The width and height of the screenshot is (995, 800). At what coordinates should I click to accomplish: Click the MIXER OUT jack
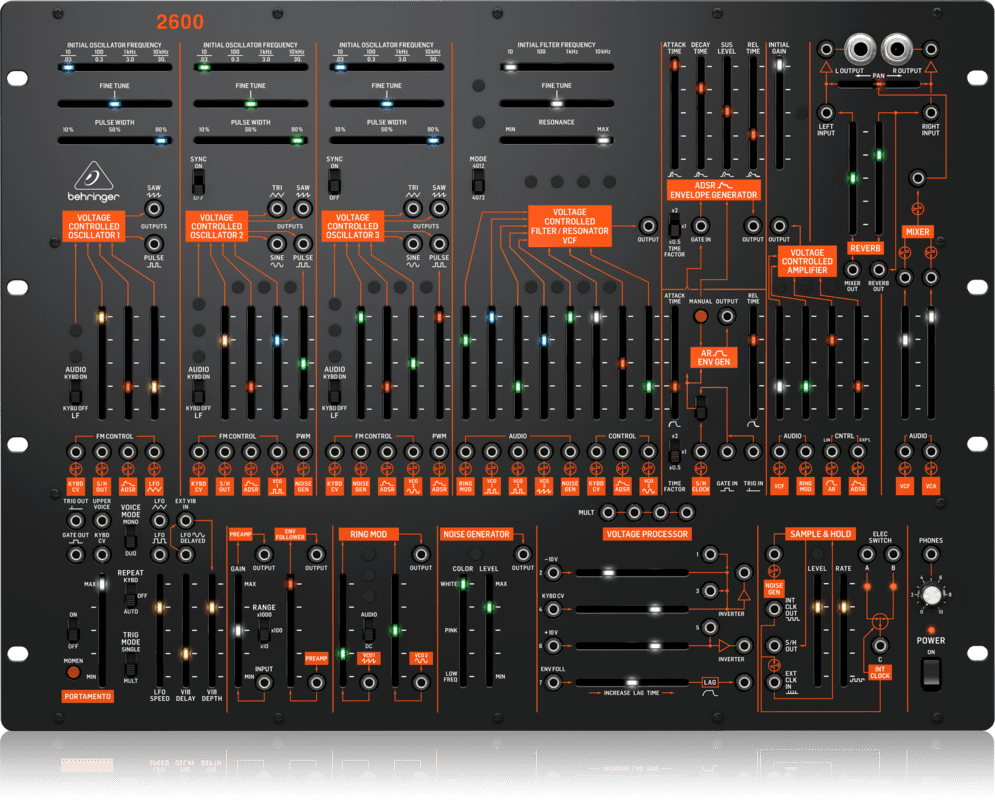click(x=852, y=270)
